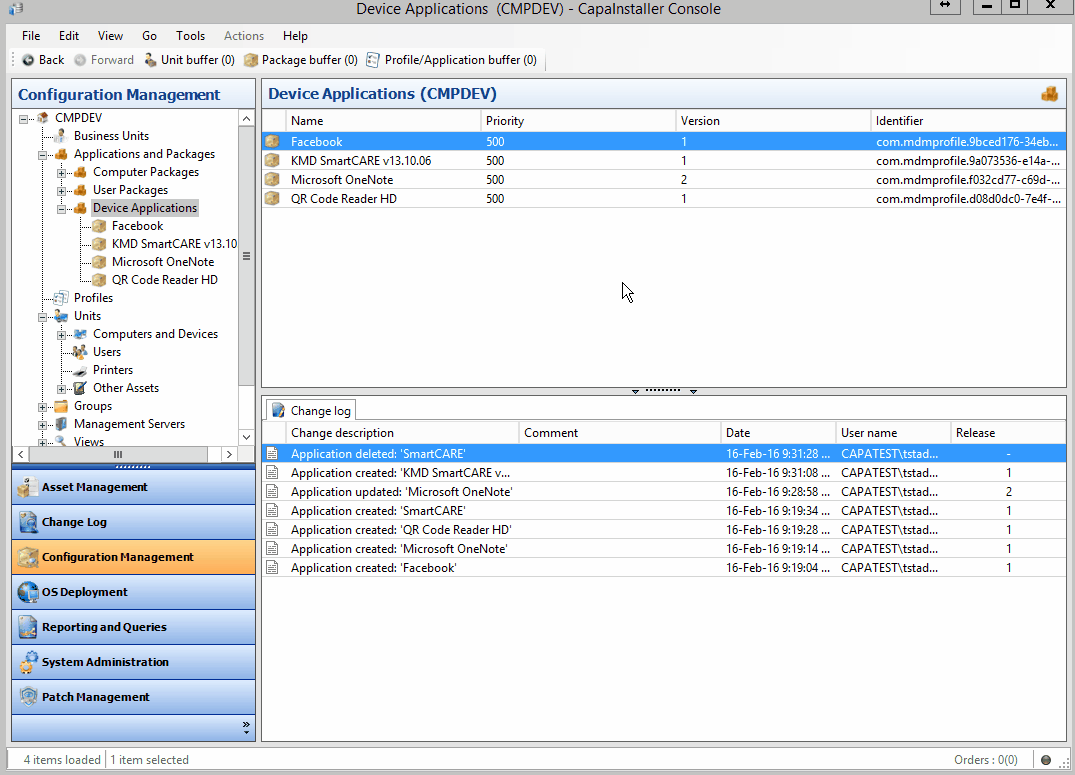1075x775 pixels.
Task: Select the KMD SmartCARE v13.10.06 row
Action: tap(664, 160)
